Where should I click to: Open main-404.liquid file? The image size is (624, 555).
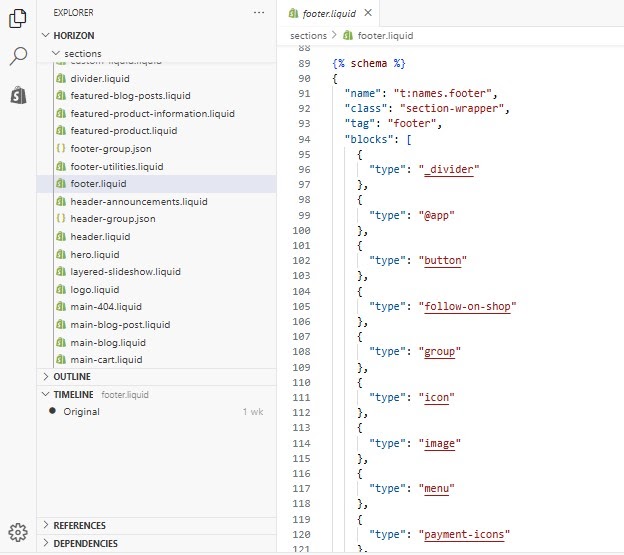click(x=156, y=307)
